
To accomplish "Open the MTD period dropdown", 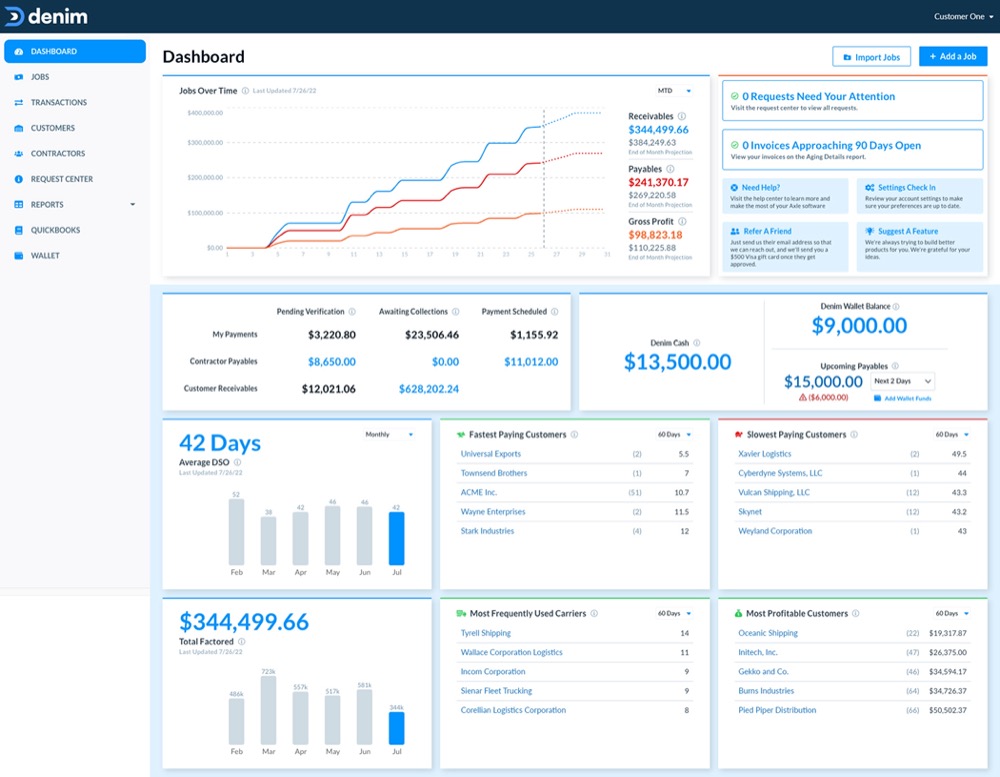I will point(674,91).
